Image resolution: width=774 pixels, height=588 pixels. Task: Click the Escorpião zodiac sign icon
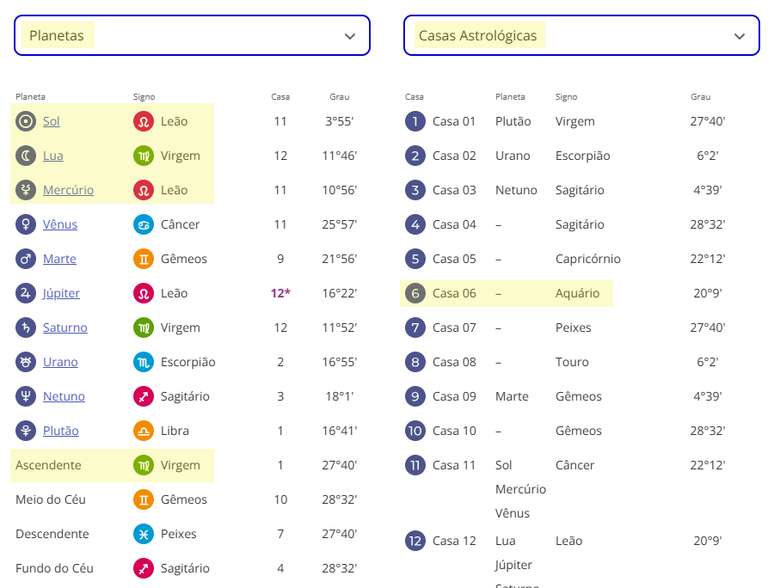[144, 362]
